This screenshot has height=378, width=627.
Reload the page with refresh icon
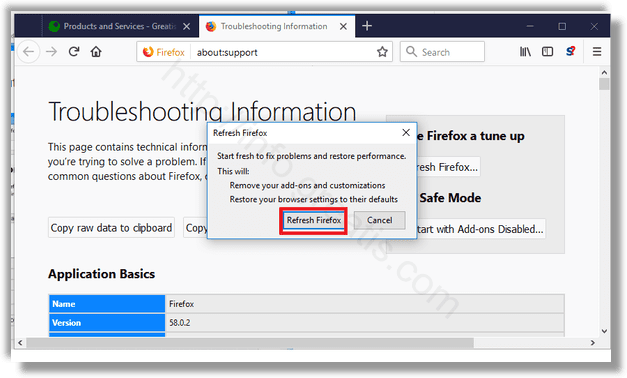pos(74,52)
